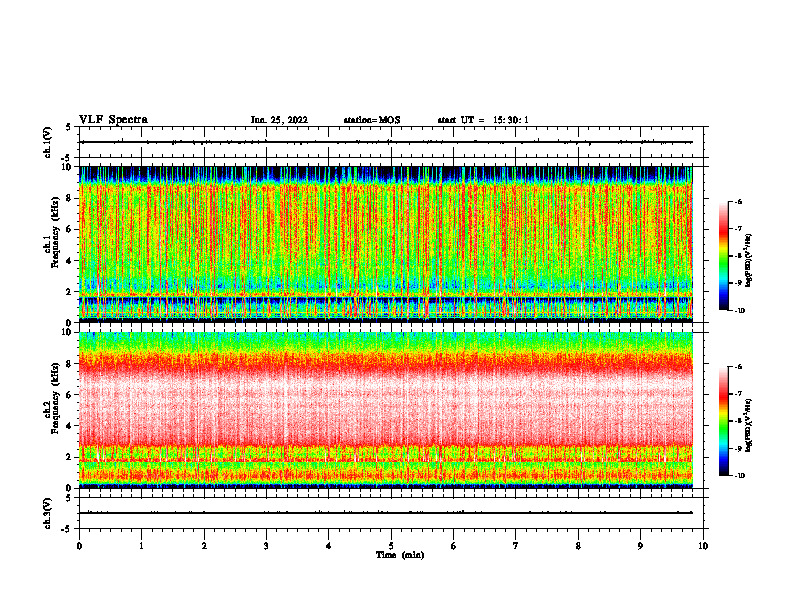Click time axis tick label "0"
Image resolution: width=792 pixels, height=612 pixels.
[x=79, y=546]
